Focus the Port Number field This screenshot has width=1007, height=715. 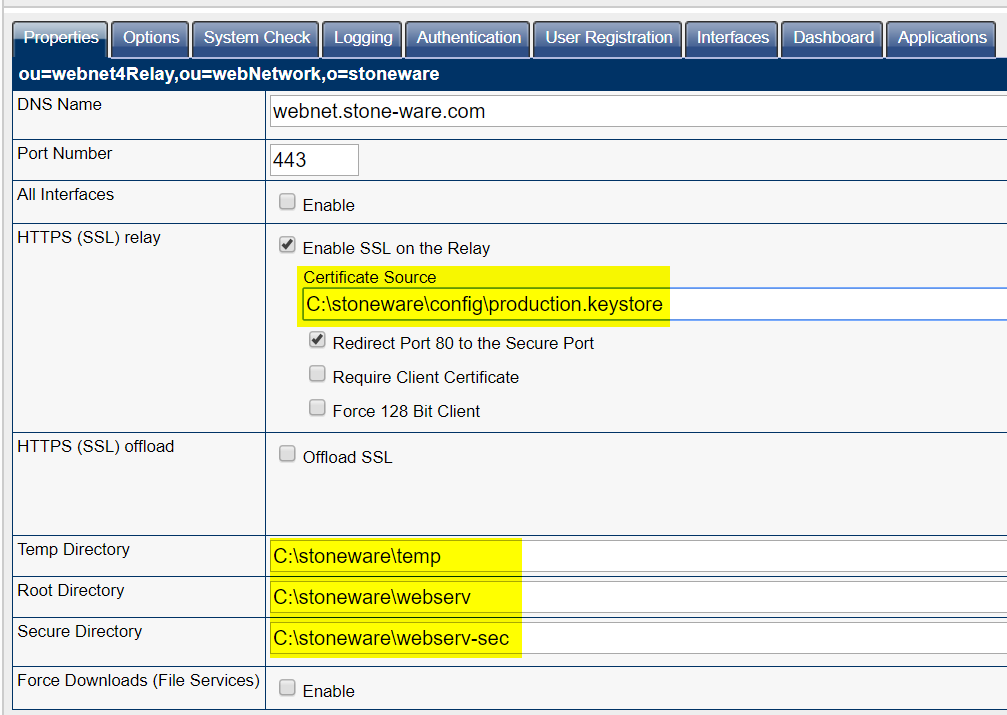pos(314,160)
